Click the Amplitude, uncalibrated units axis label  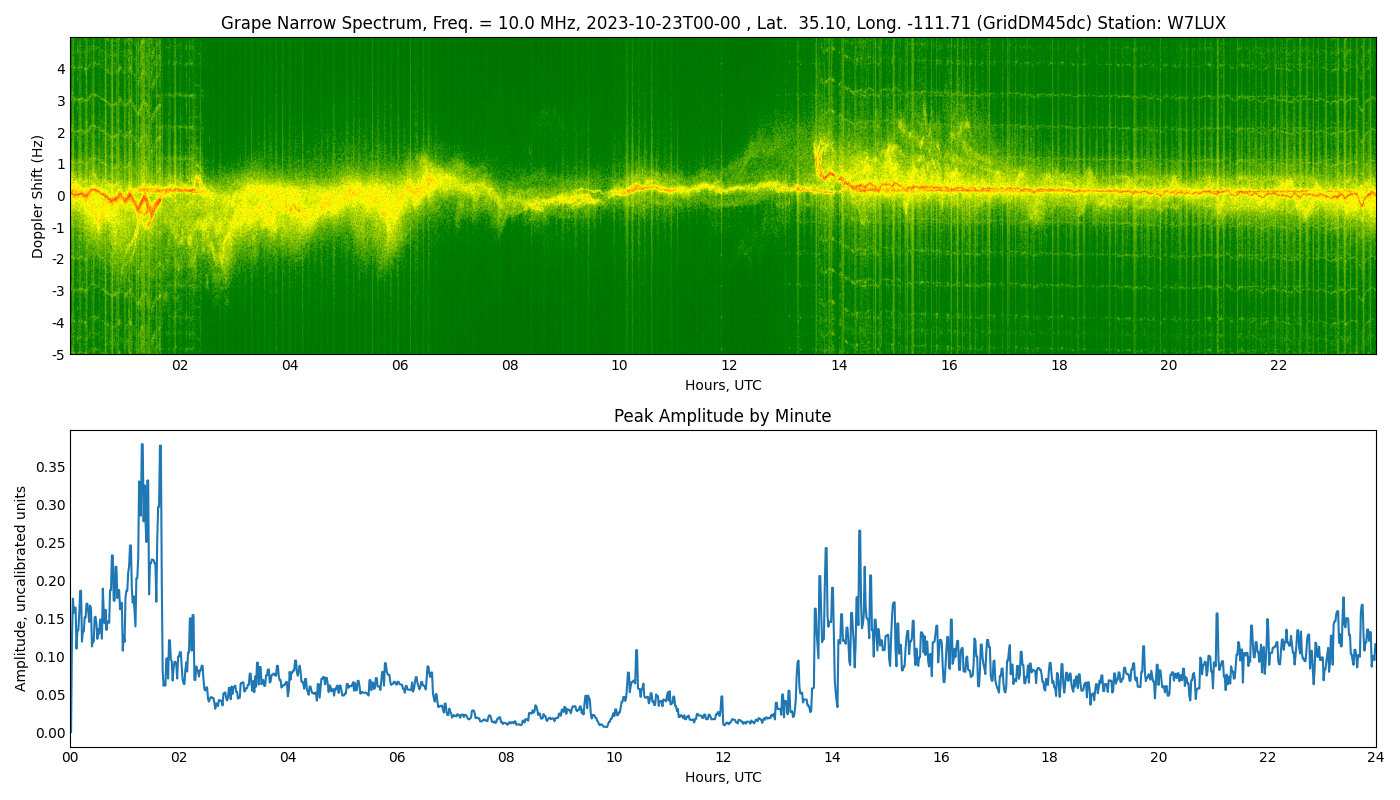[x=21, y=588]
